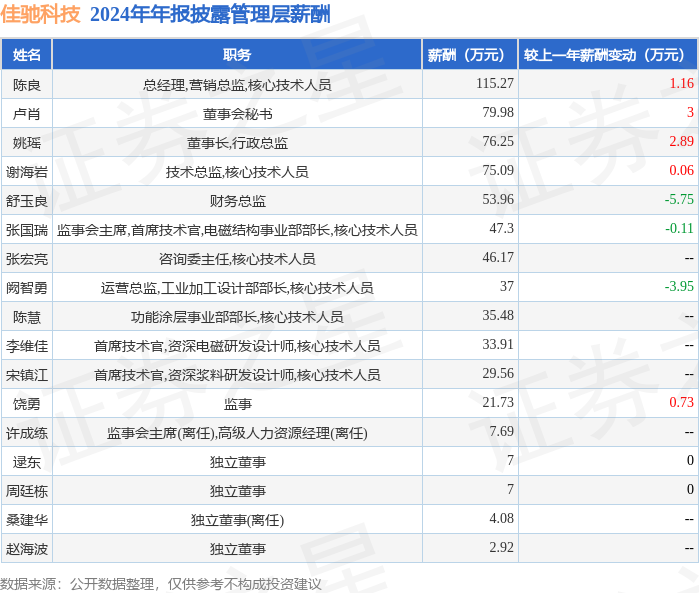
Task: Select the name cell 姚瑶
Action: coord(27,143)
